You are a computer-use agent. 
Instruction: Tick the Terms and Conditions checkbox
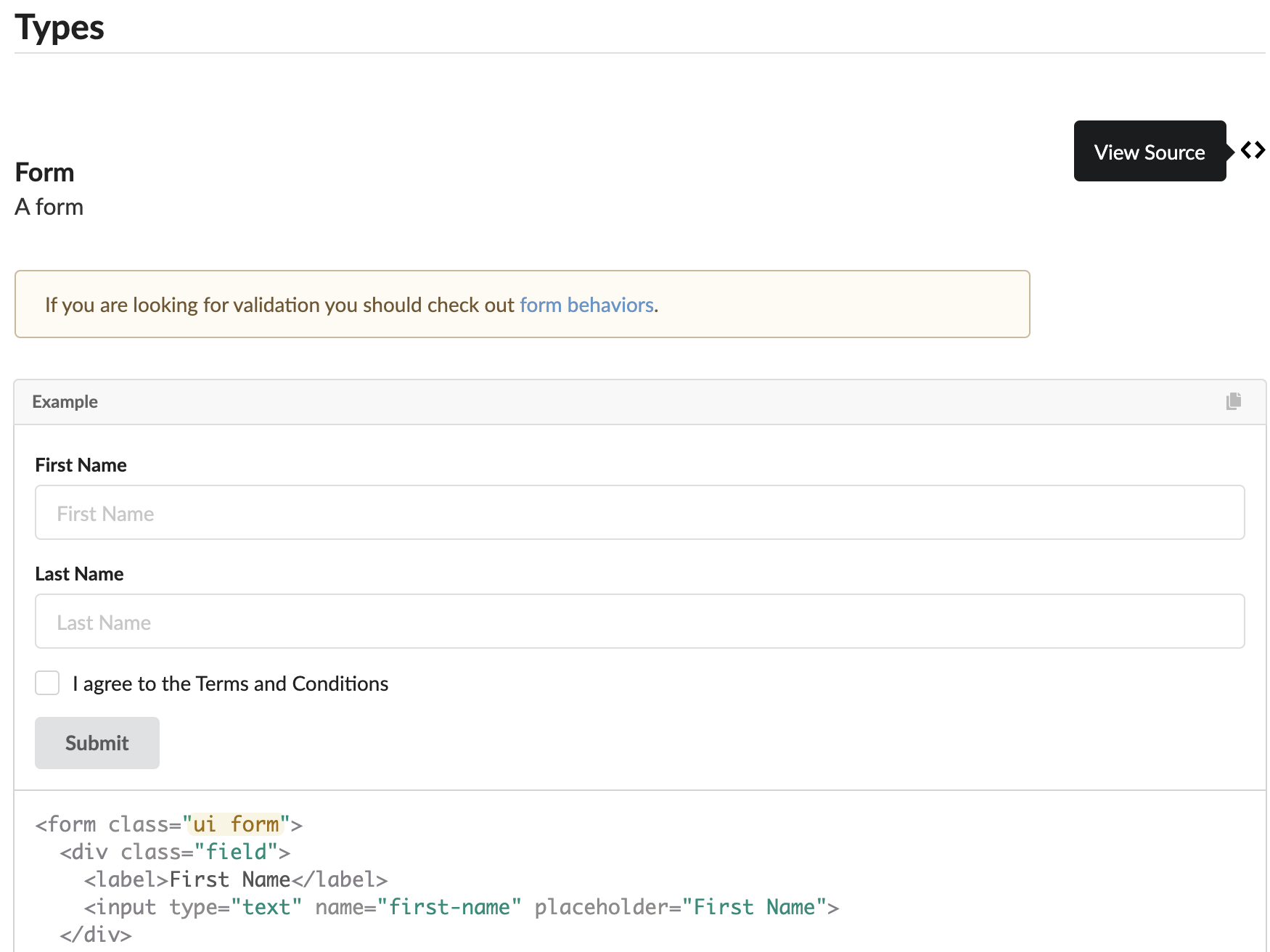48,683
